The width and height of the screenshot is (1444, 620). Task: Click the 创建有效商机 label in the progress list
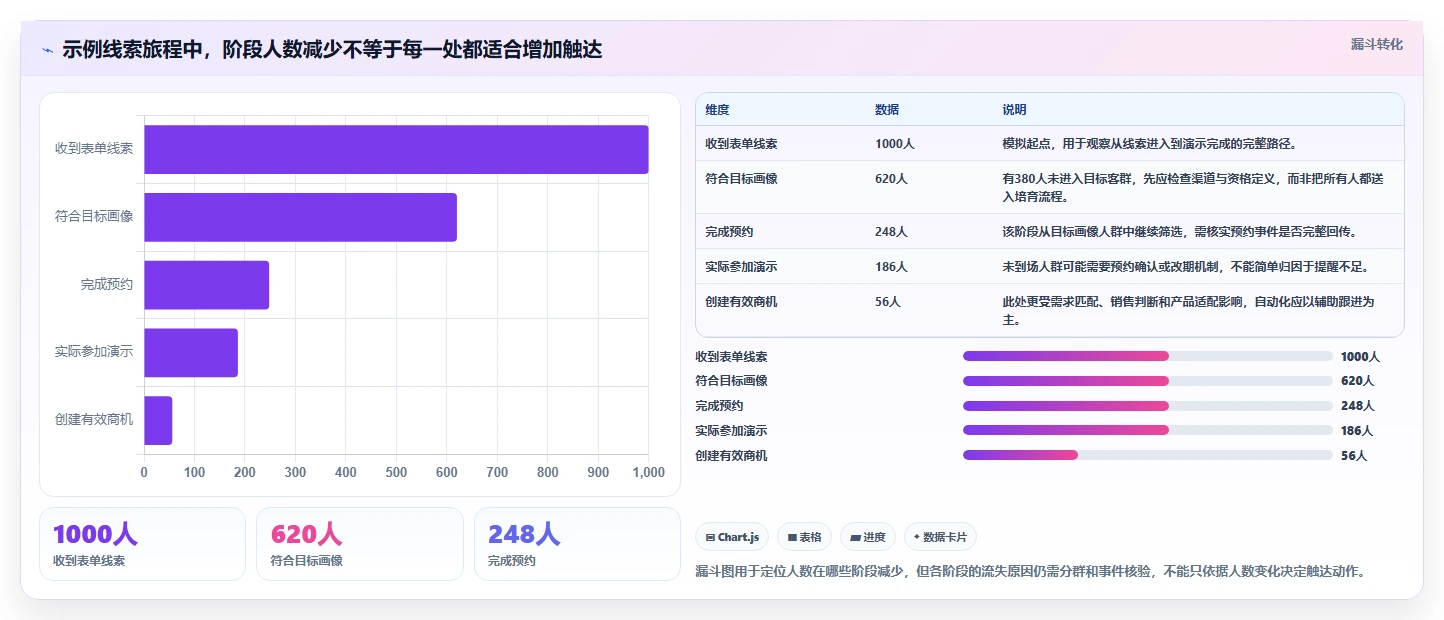point(731,455)
